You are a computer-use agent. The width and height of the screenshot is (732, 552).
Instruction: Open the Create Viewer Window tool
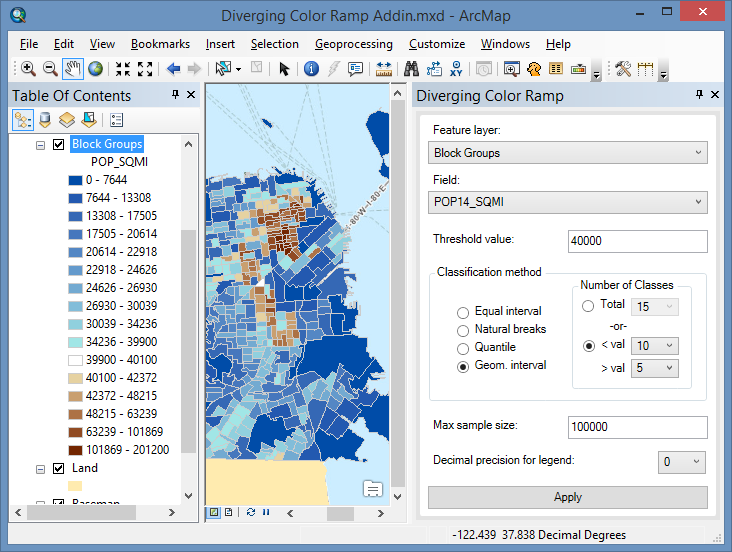512,69
